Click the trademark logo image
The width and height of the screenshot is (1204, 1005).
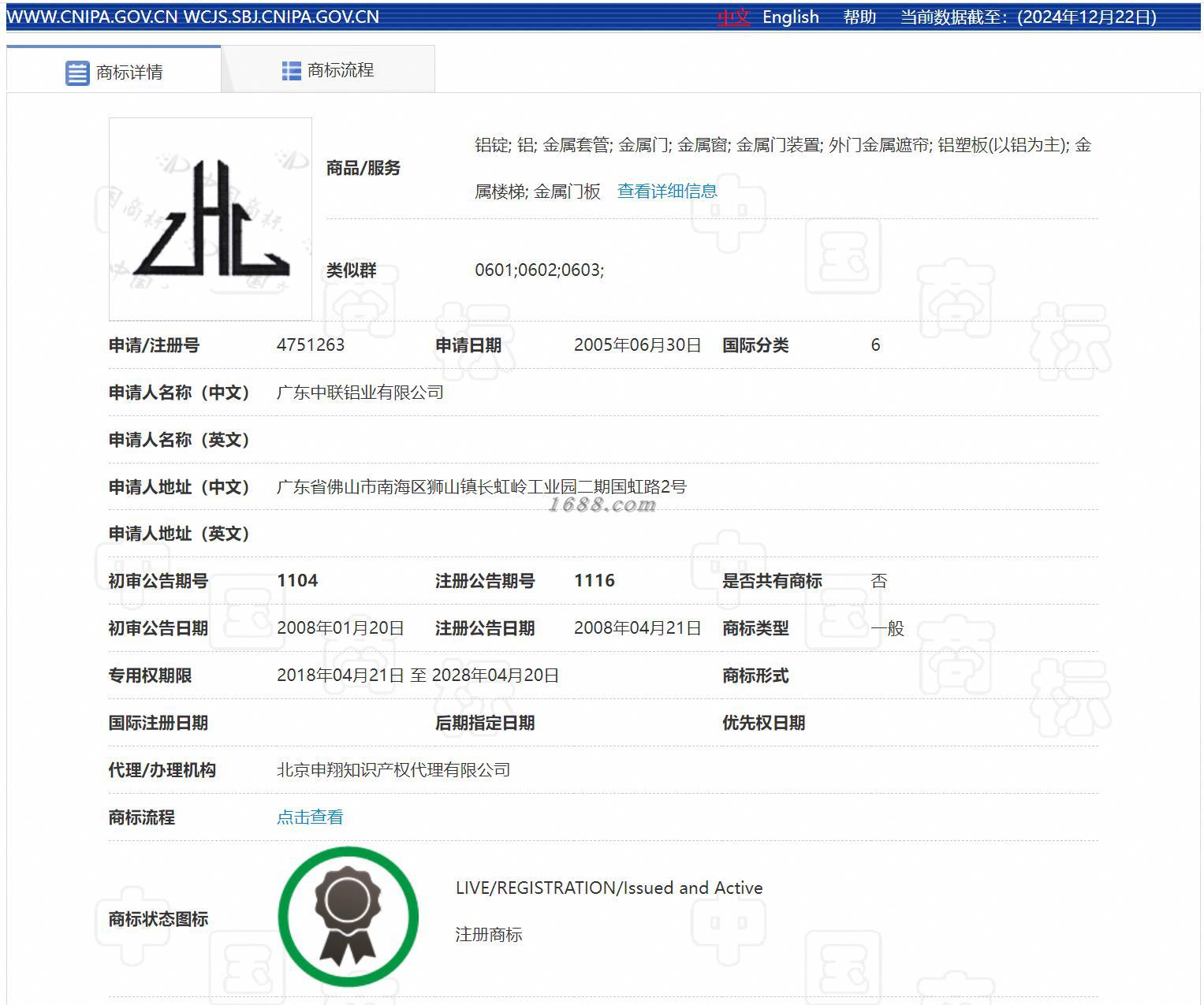point(211,219)
